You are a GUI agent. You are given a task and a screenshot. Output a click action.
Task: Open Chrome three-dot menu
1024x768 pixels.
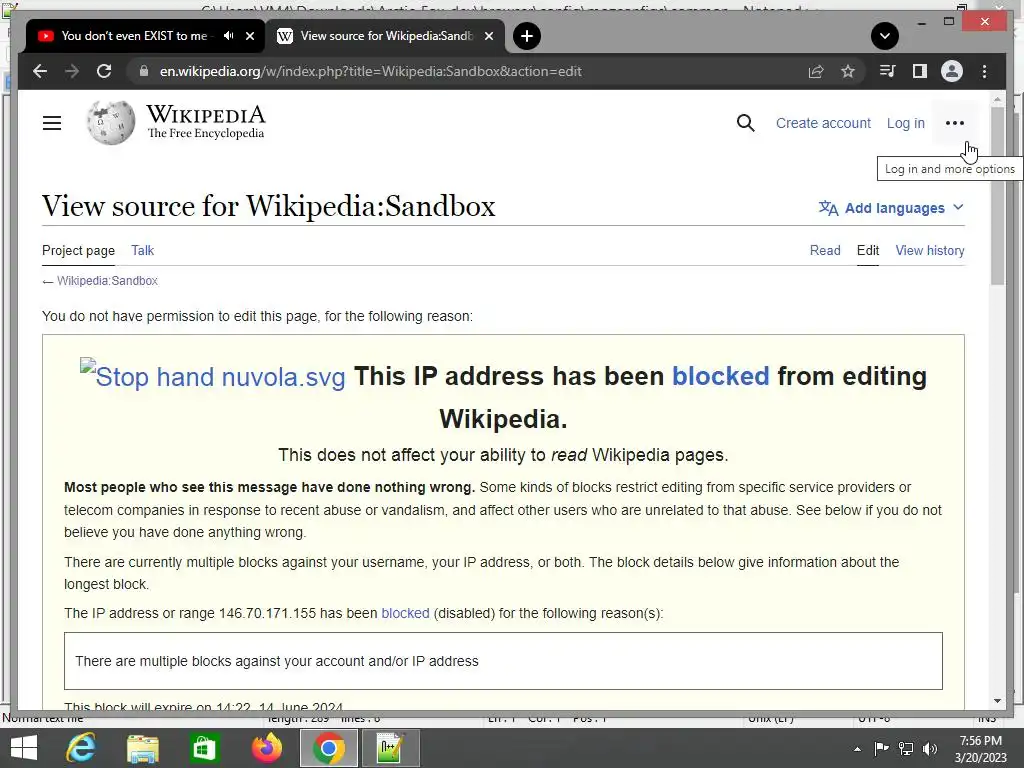[984, 71]
